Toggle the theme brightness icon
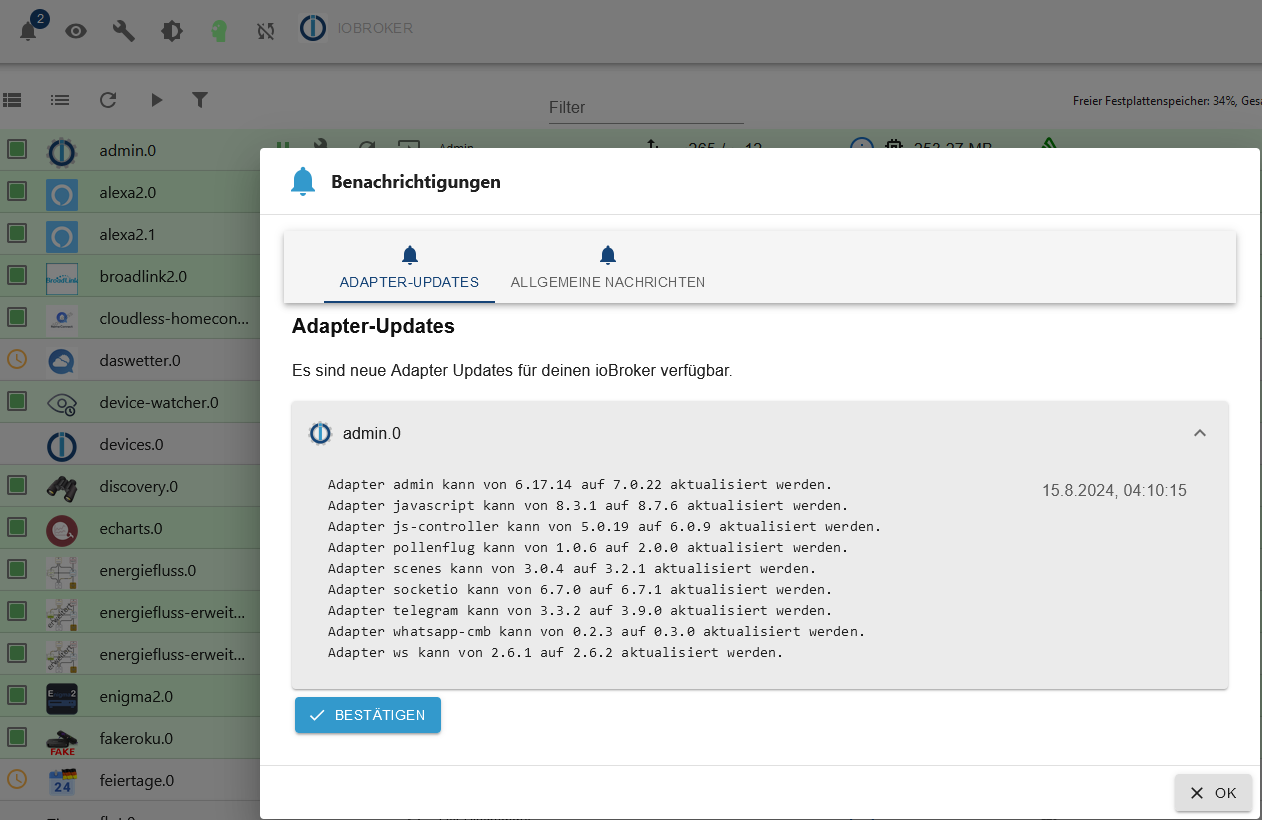 click(x=172, y=31)
